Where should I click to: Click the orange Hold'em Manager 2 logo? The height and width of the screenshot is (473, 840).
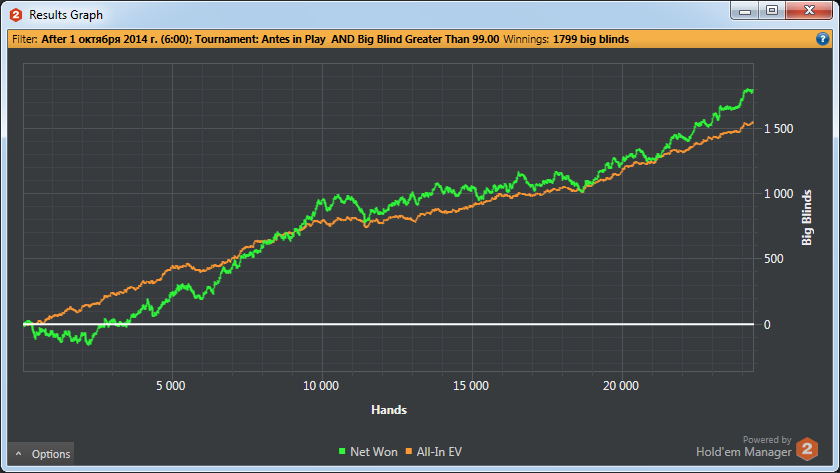tap(806, 450)
